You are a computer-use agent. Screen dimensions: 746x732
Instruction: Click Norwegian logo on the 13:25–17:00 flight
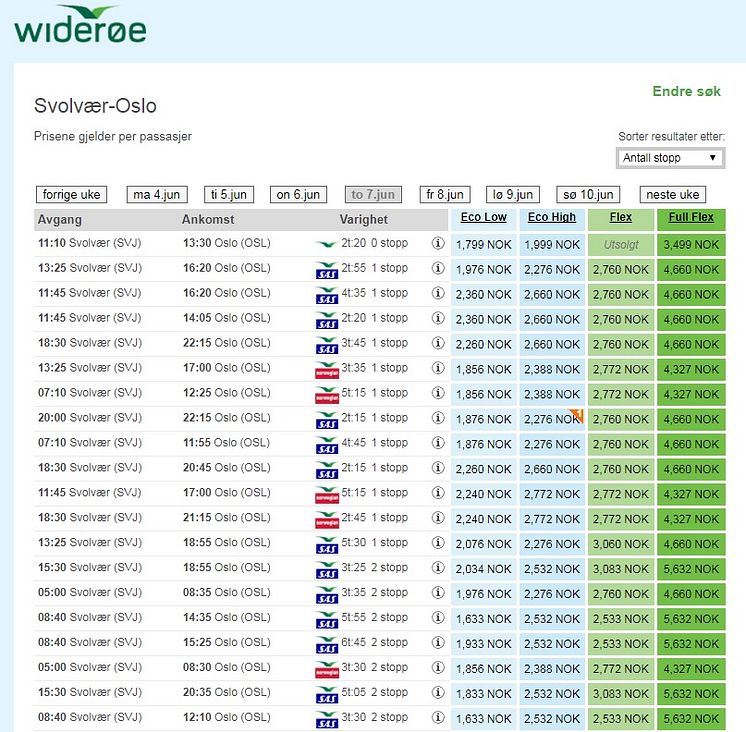pos(326,369)
